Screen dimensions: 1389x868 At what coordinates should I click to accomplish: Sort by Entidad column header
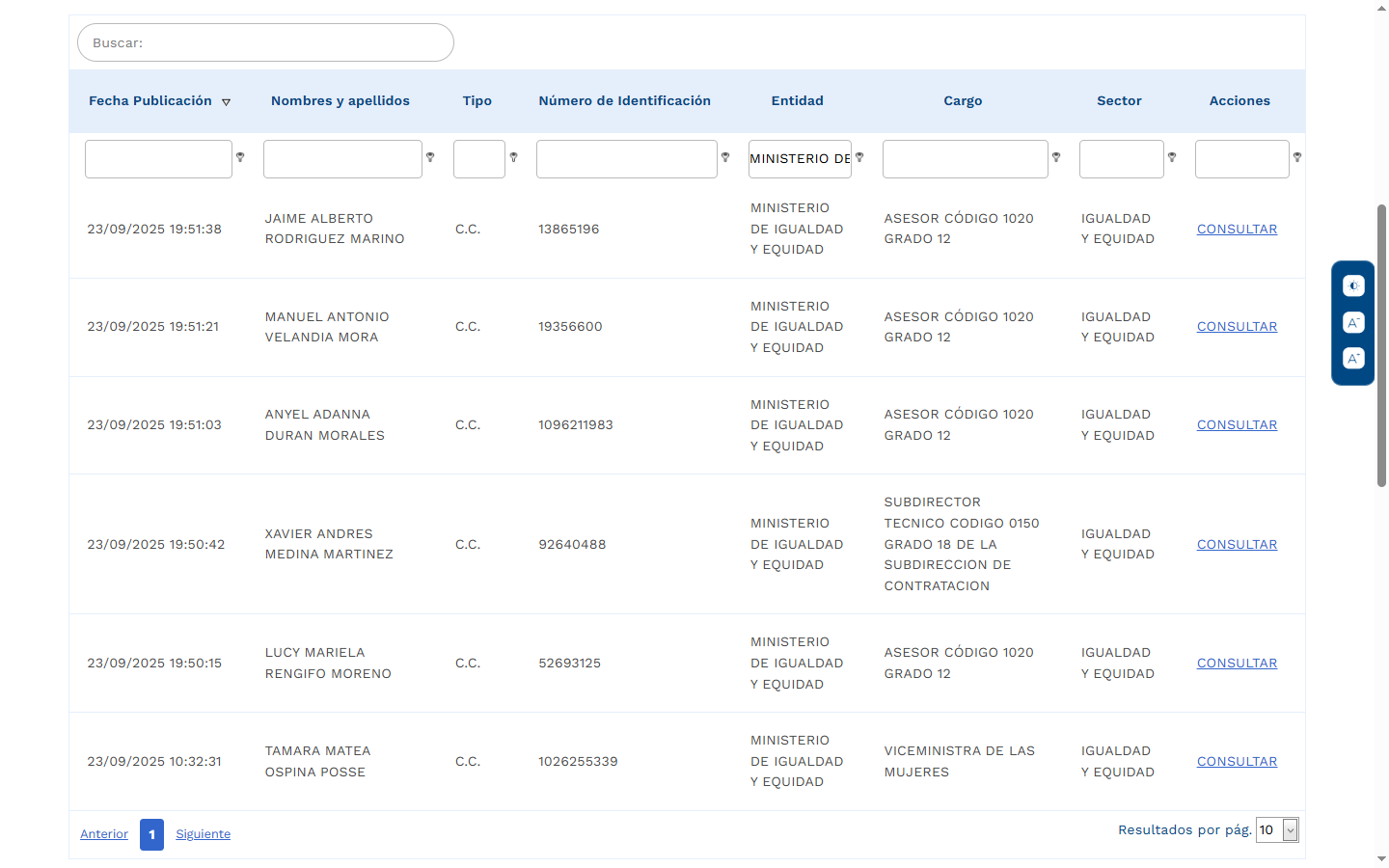point(798,100)
